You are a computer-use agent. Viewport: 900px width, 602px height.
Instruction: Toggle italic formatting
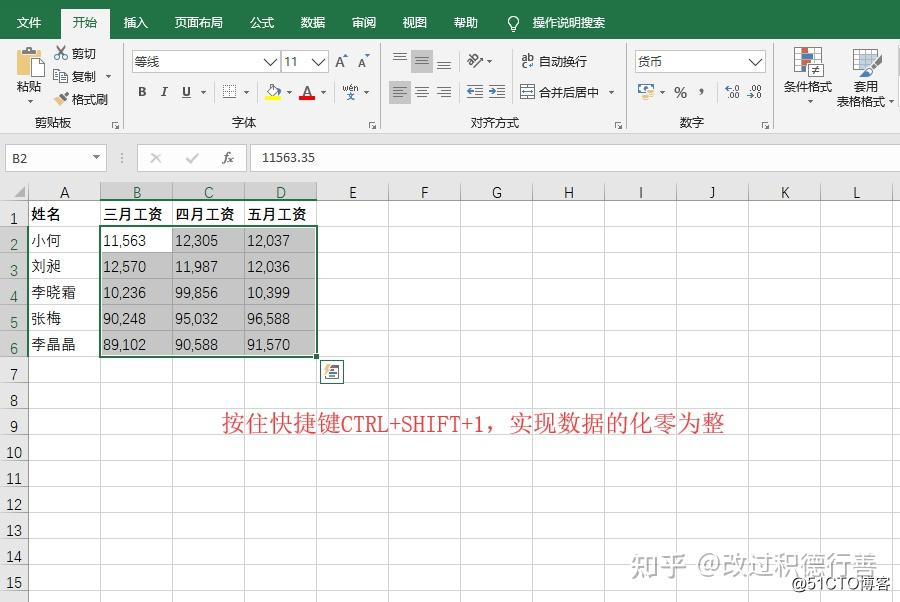pos(163,91)
